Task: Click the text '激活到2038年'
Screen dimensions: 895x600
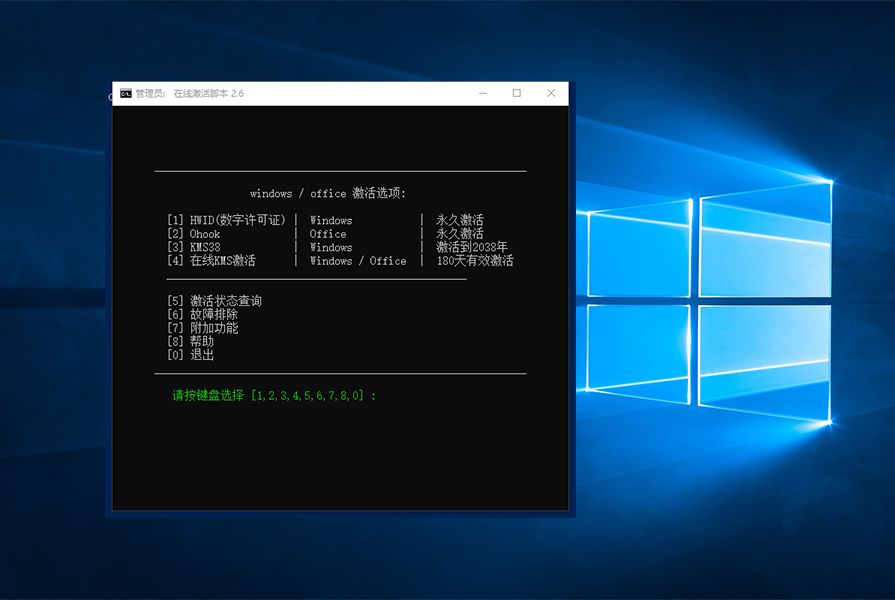Action: coord(472,247)
